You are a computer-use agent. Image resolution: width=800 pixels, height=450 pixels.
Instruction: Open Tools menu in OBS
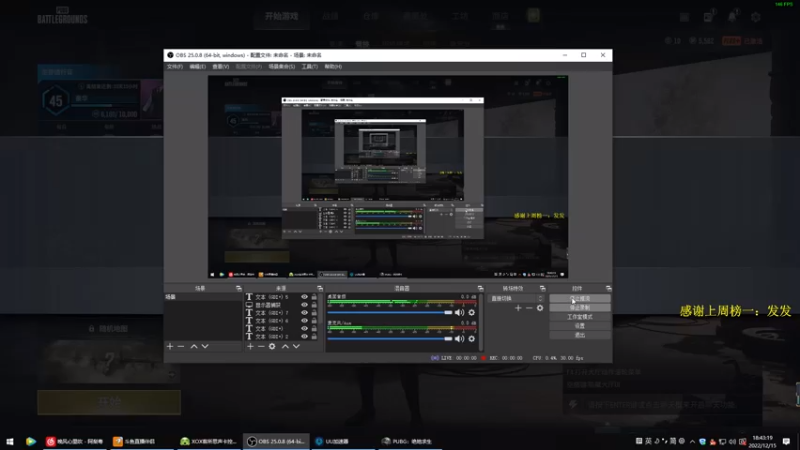(x=310, y=67)
